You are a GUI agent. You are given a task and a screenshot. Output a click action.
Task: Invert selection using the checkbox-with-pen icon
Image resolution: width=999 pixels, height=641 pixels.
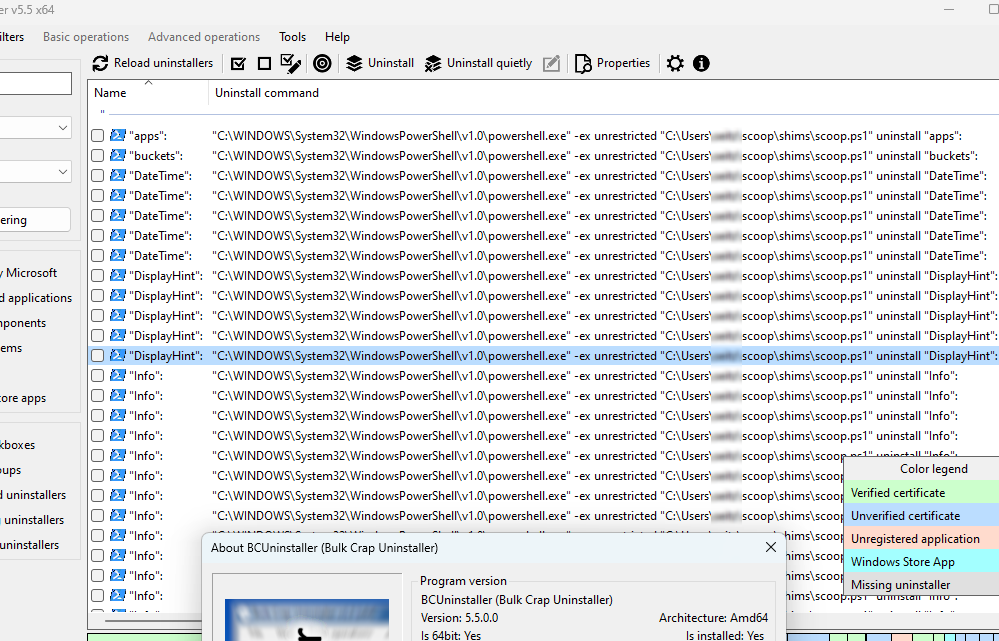pos(291,63)
